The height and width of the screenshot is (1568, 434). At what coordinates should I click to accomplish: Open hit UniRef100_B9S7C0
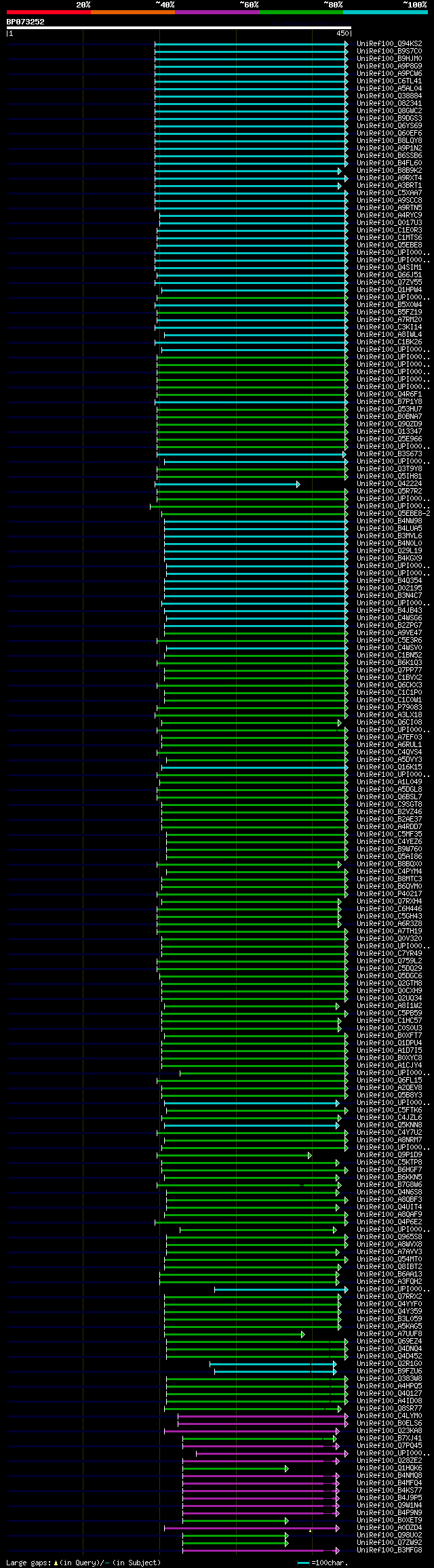pos(389,51)
